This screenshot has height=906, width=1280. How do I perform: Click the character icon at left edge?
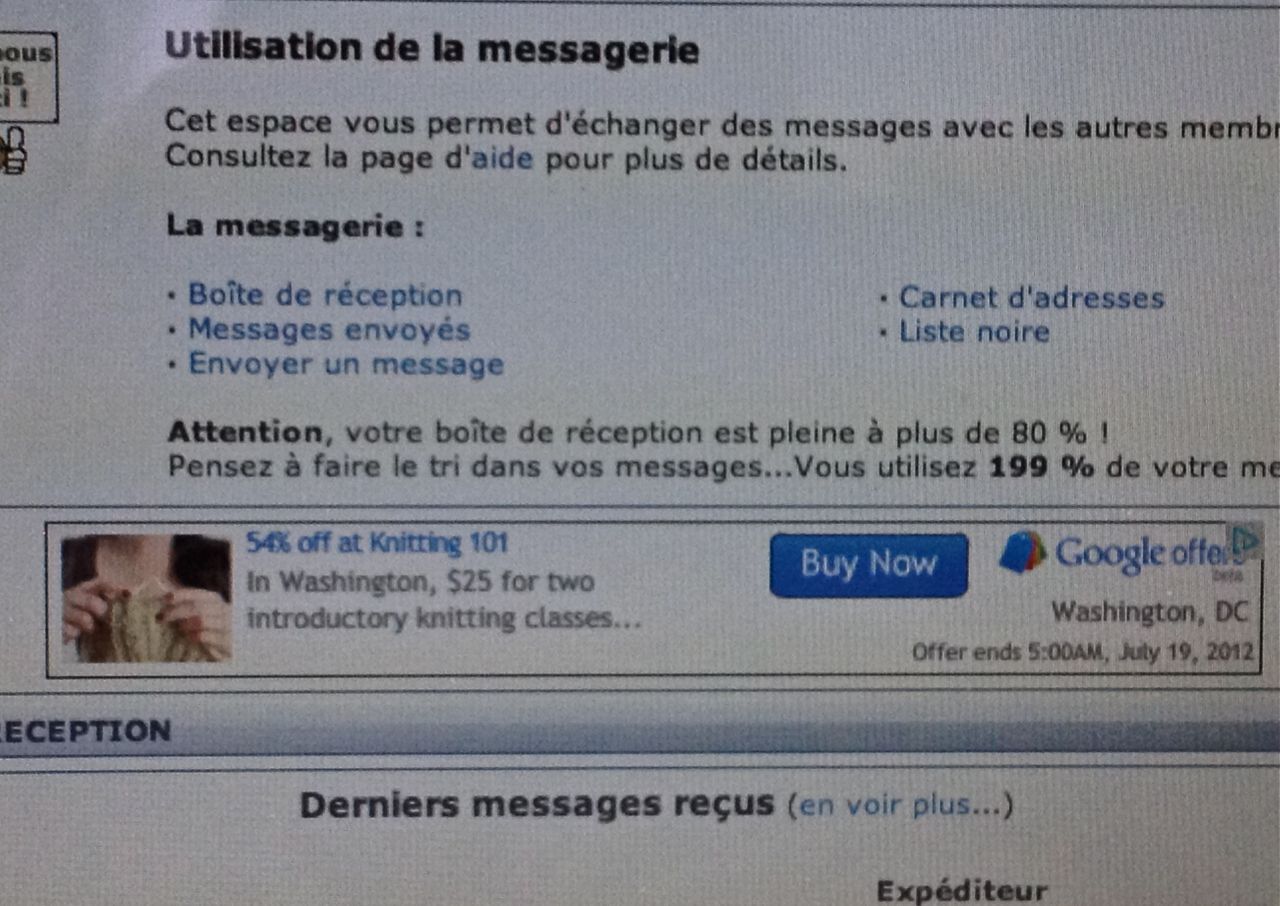(x=14, y=150)
